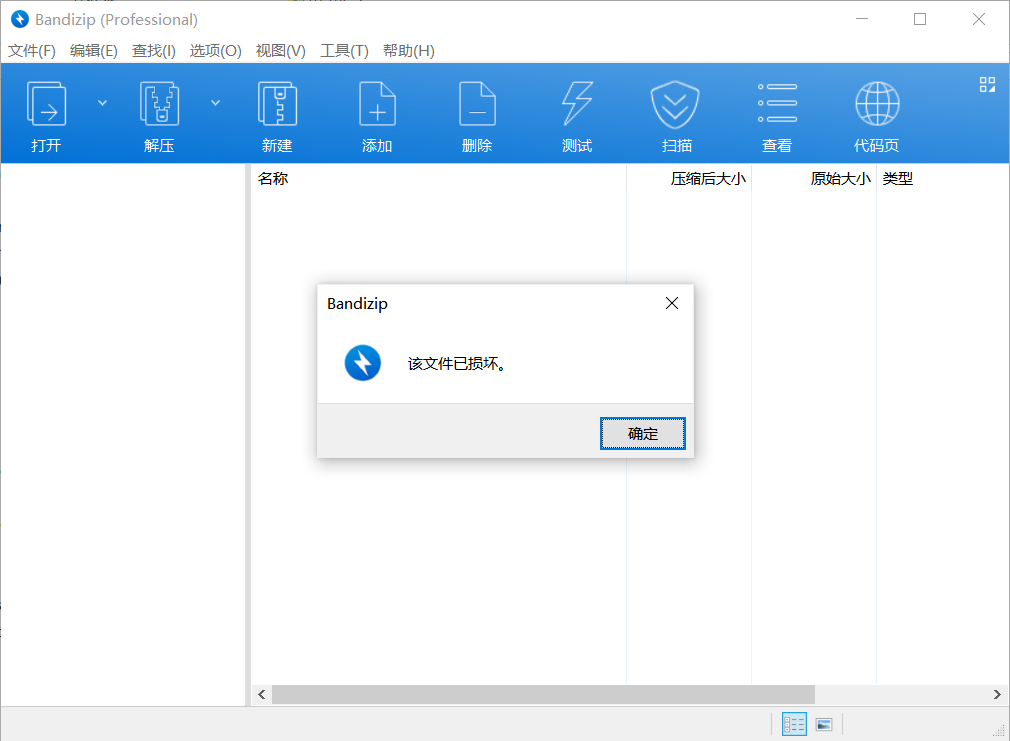Close the Bandizip main window
1010x741 pixels.
(x=978, y=19)
